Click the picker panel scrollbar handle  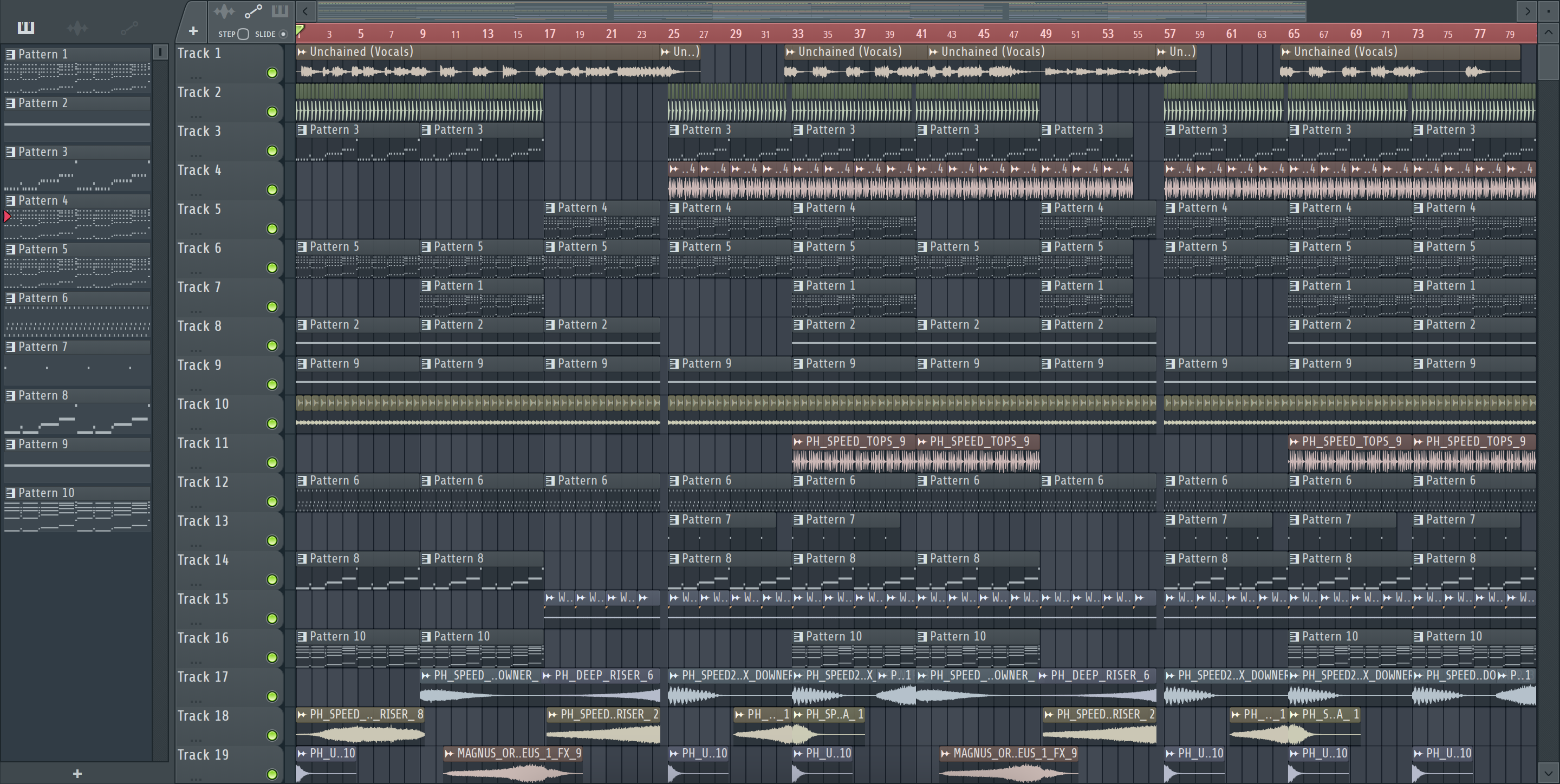pos(160,52)
